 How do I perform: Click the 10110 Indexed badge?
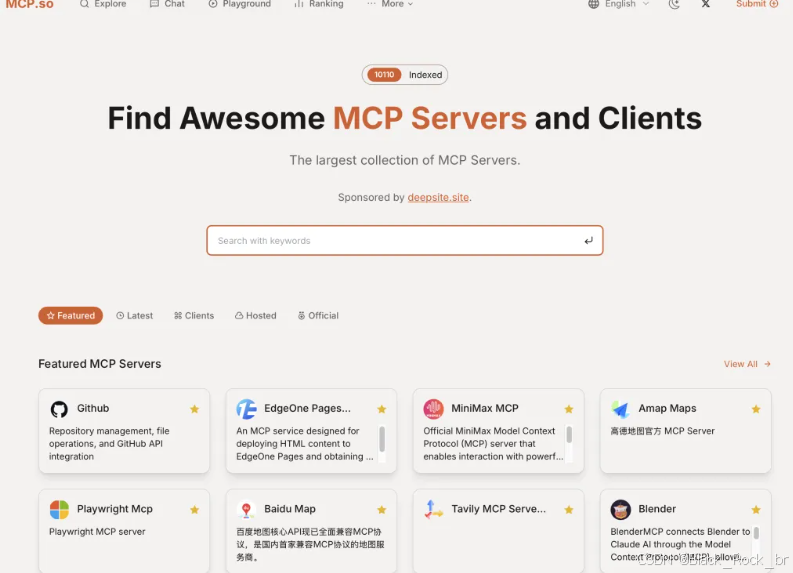tap(405, 75)
